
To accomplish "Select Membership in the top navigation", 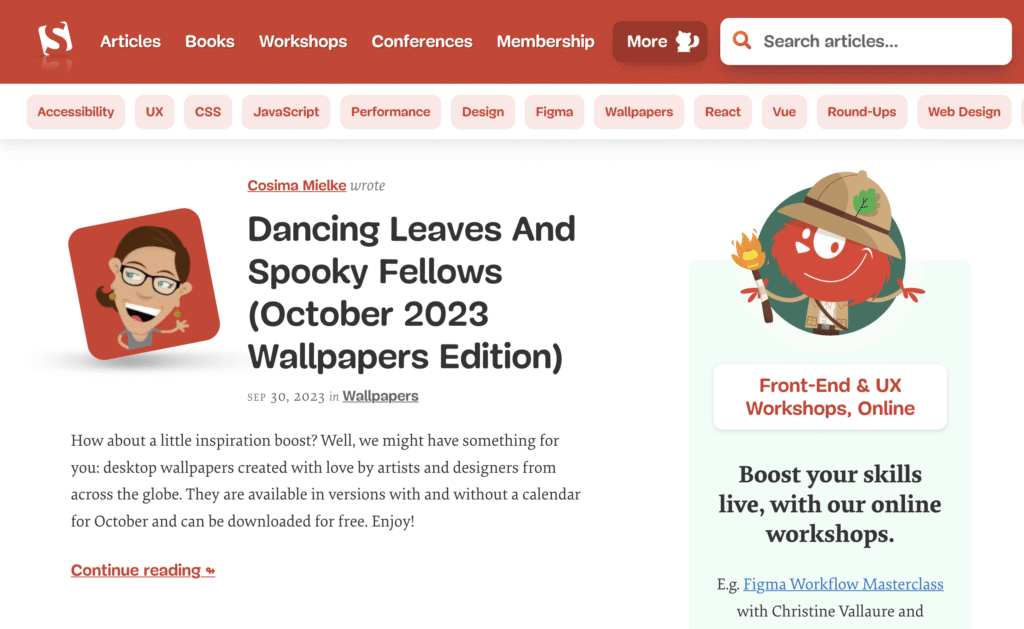I will [x=545, y=41].
